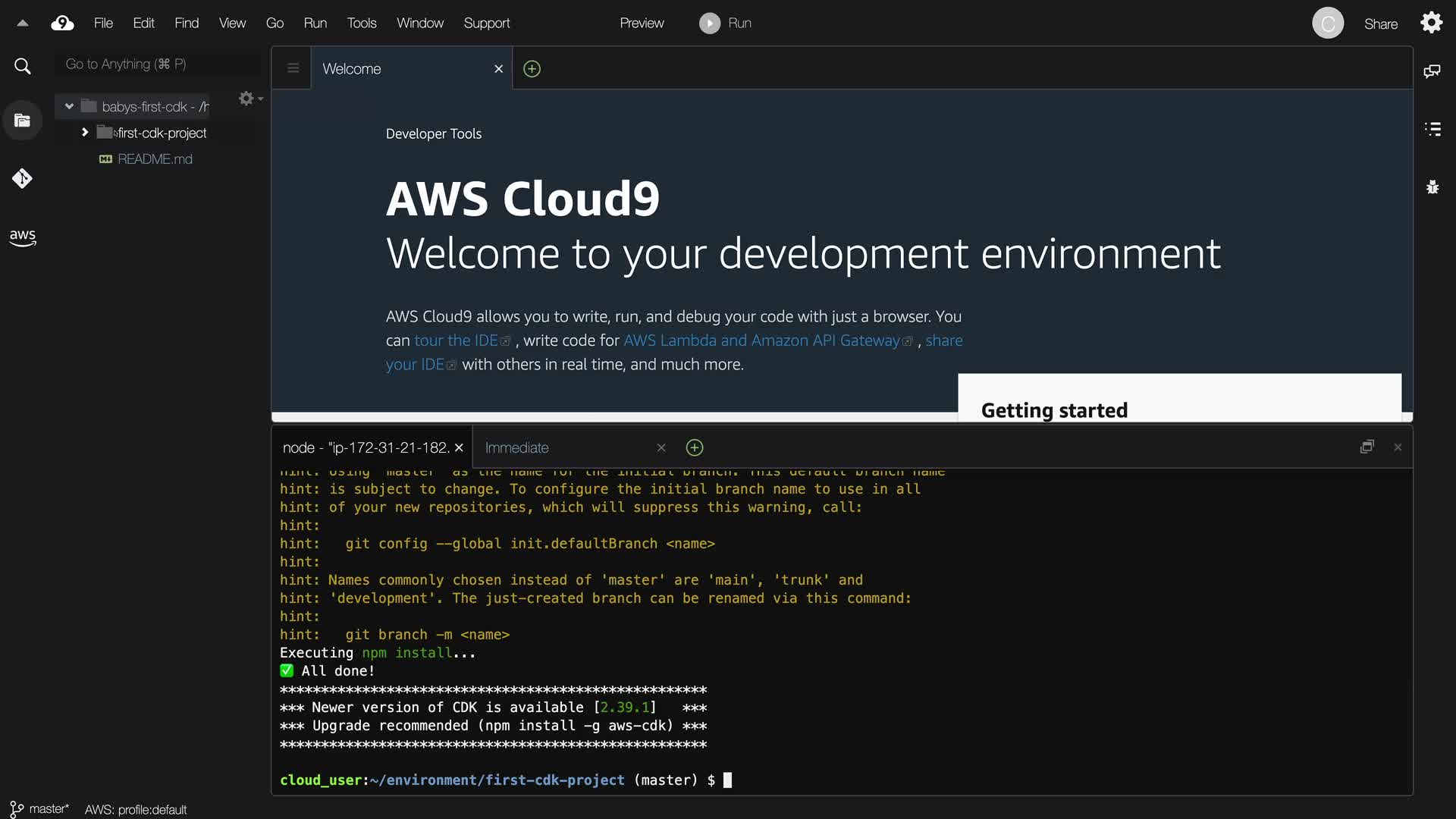
Task: Collapse the babys-first-cdk root folder
Action: click(x=69, y=106)
